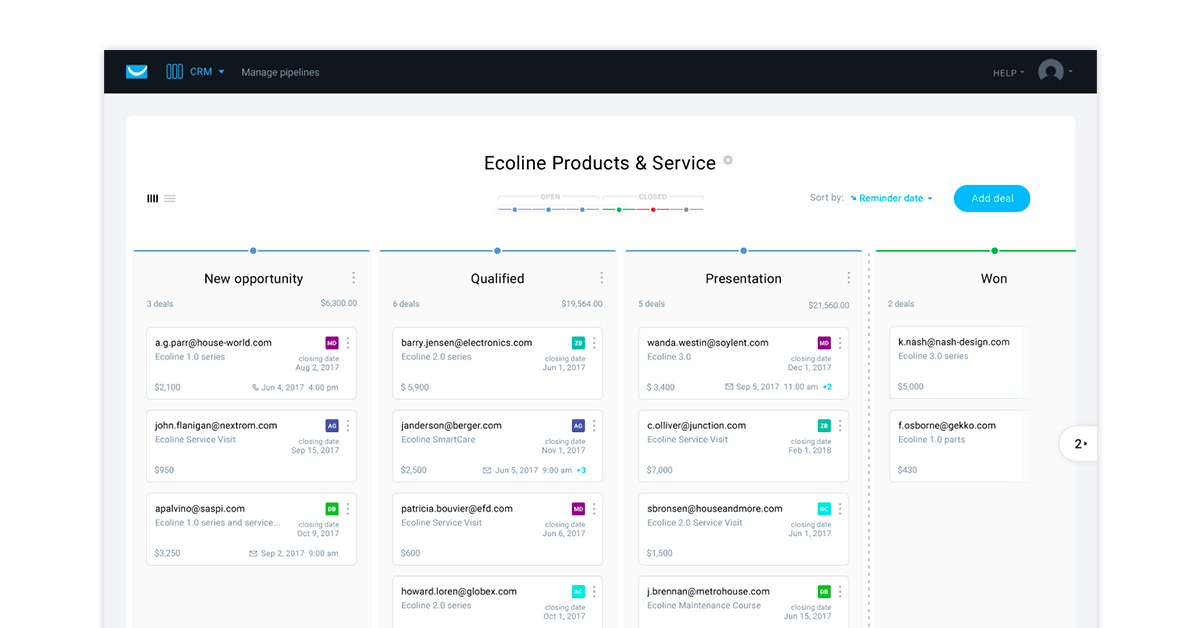Open the user avatar account menu
This screenshot has height=628, width=1200.
click(x=1054, y=72)
